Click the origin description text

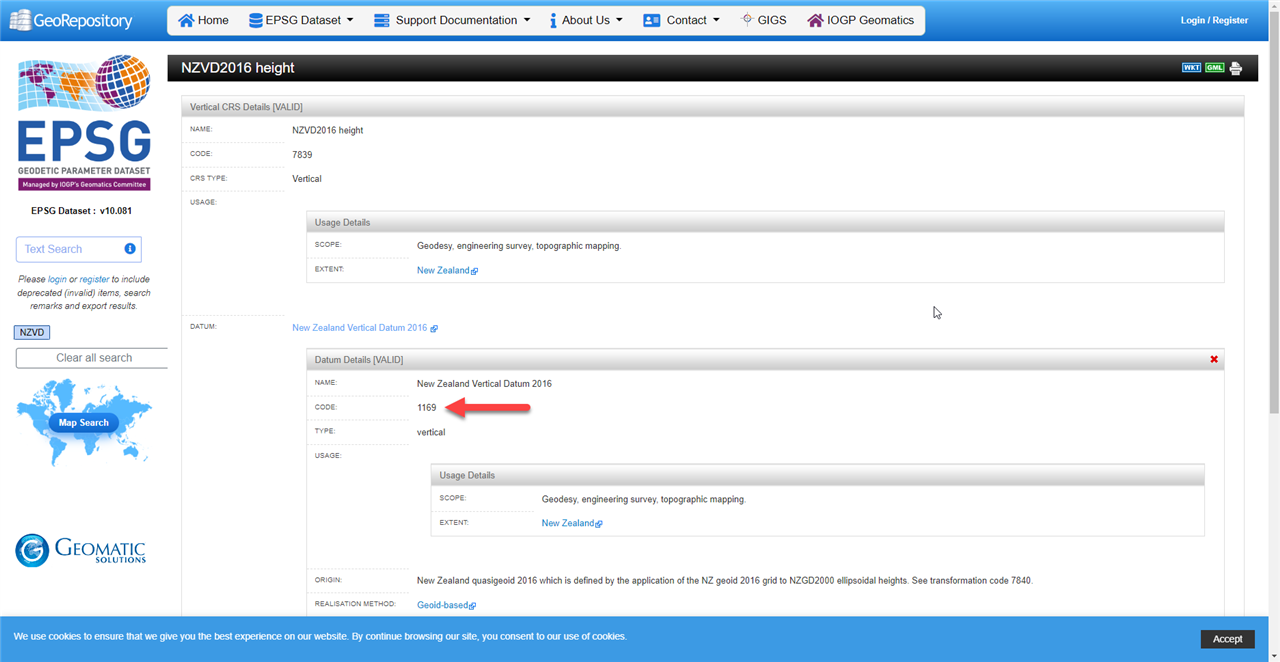pyautogui.click(x=724, y=581)
